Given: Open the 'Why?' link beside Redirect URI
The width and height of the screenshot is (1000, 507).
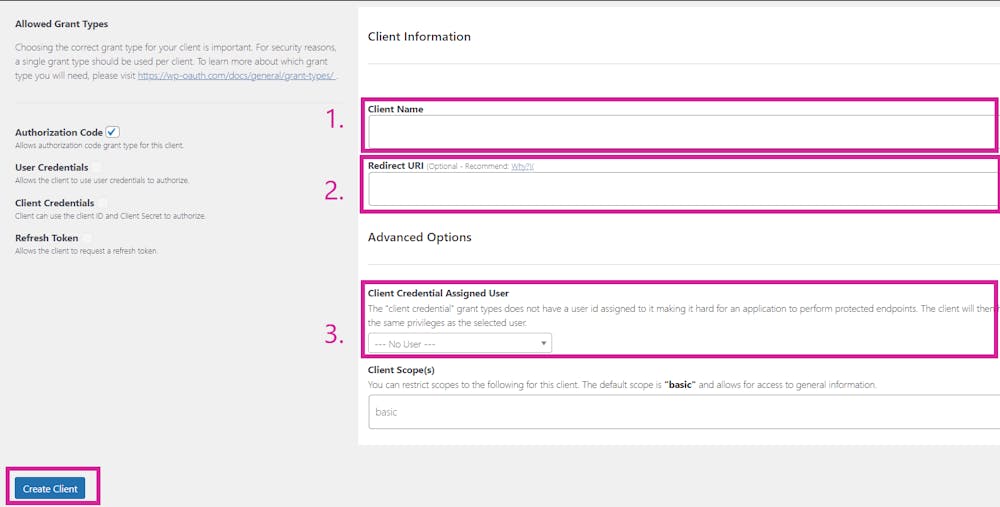Looking at the screenshot, I should click(522, 166).
